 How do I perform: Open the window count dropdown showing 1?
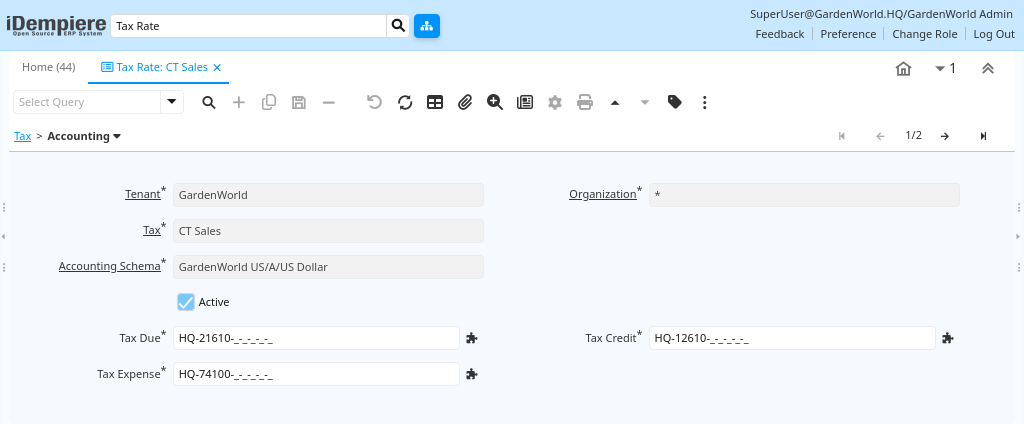946,69
